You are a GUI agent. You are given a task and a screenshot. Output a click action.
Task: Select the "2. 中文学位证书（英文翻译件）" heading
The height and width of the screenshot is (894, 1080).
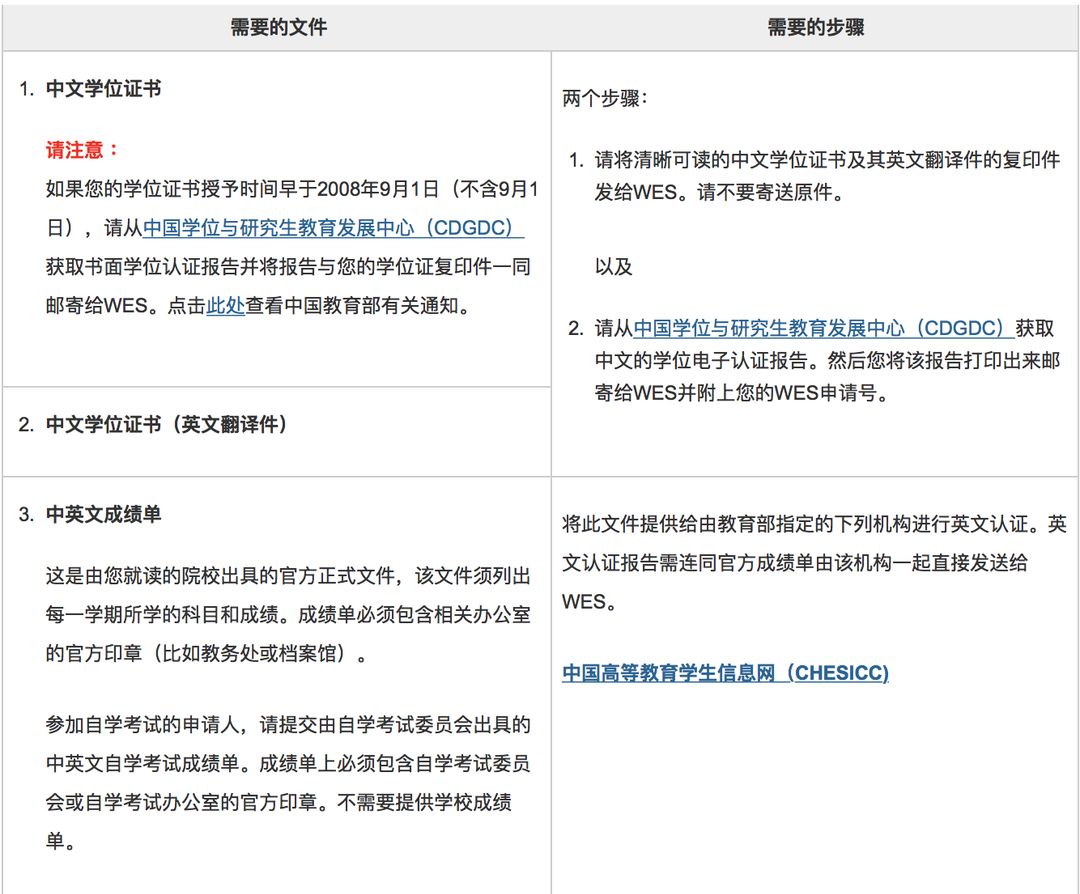pos(153,424)
